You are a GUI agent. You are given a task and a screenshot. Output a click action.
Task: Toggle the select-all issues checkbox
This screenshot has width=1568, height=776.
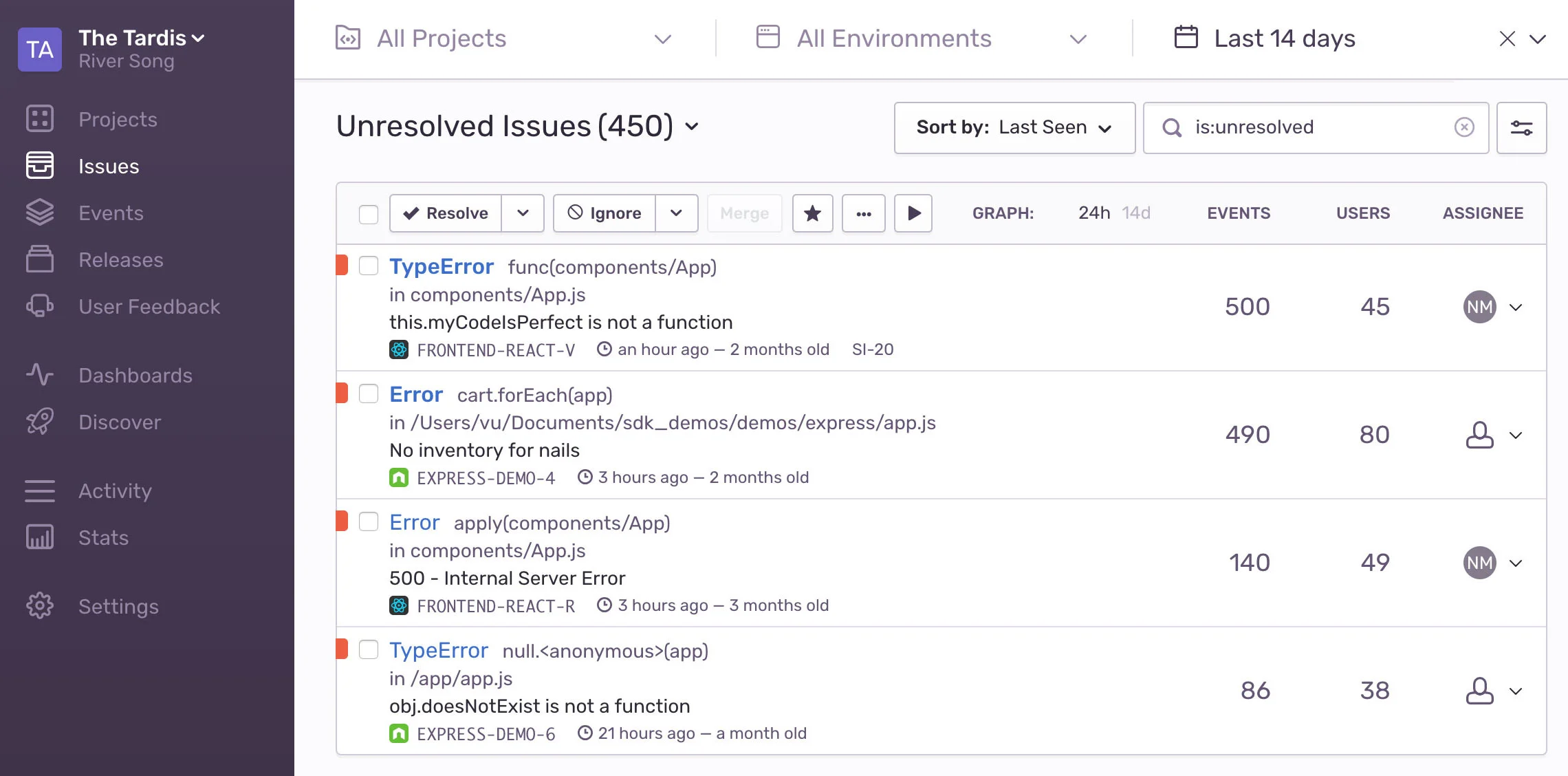[369, 213]
